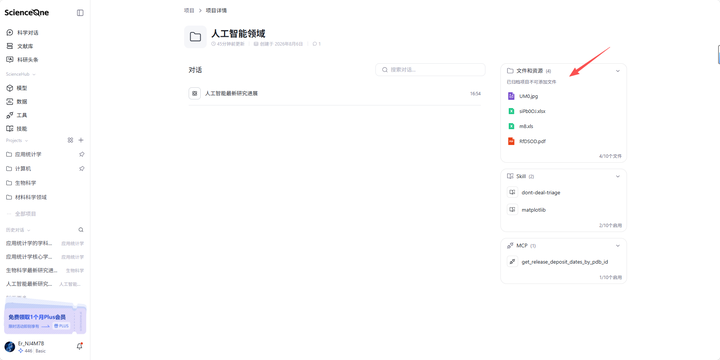Click the siPb00i.xlsx spreadsheet icon
The image size is (720, 360).
click(511, 111)
